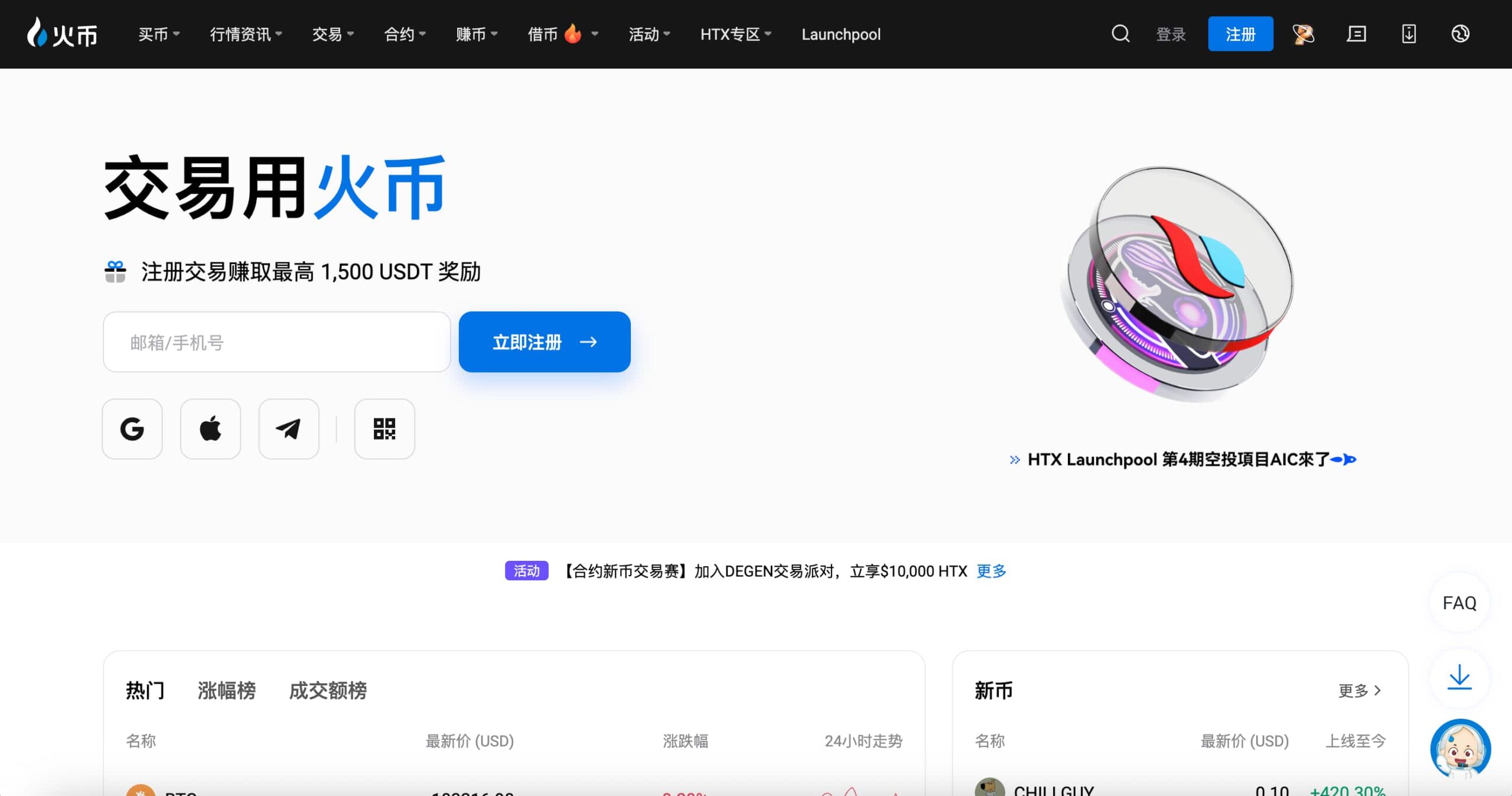Expand the 交易 dropdown menu

point(333,34)
